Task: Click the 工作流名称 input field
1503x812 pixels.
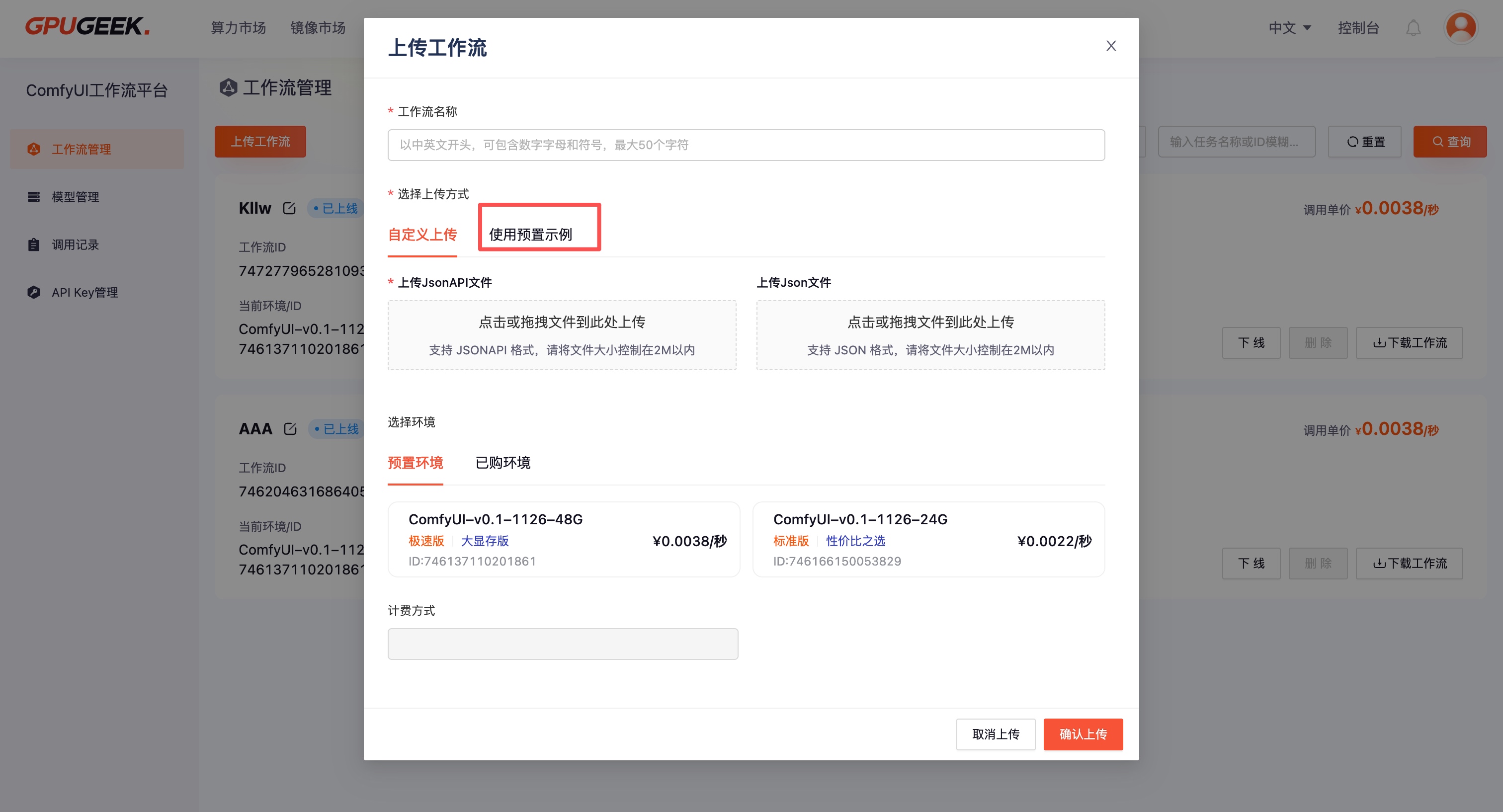Action: pyautogui.click(x=746, y=145)
